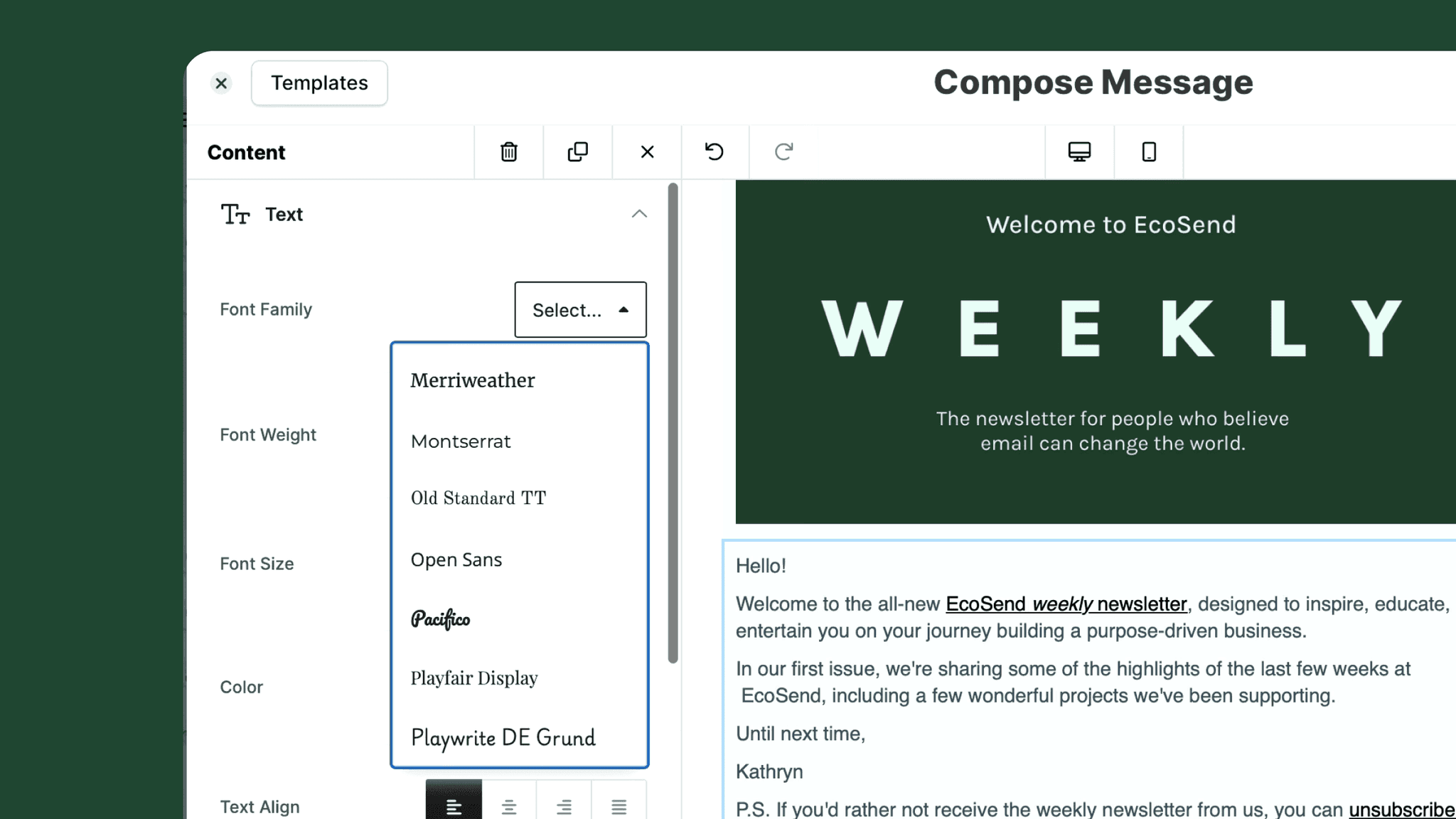Click the Text Align label
Image resolution: width=1456 pixels, height=819 pixels.
259,807
